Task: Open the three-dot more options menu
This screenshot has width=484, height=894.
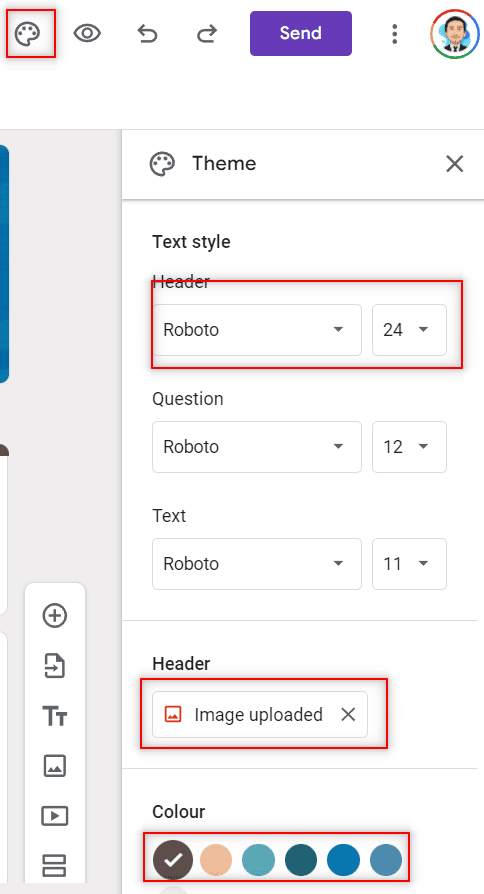Action: click(394, 34)
